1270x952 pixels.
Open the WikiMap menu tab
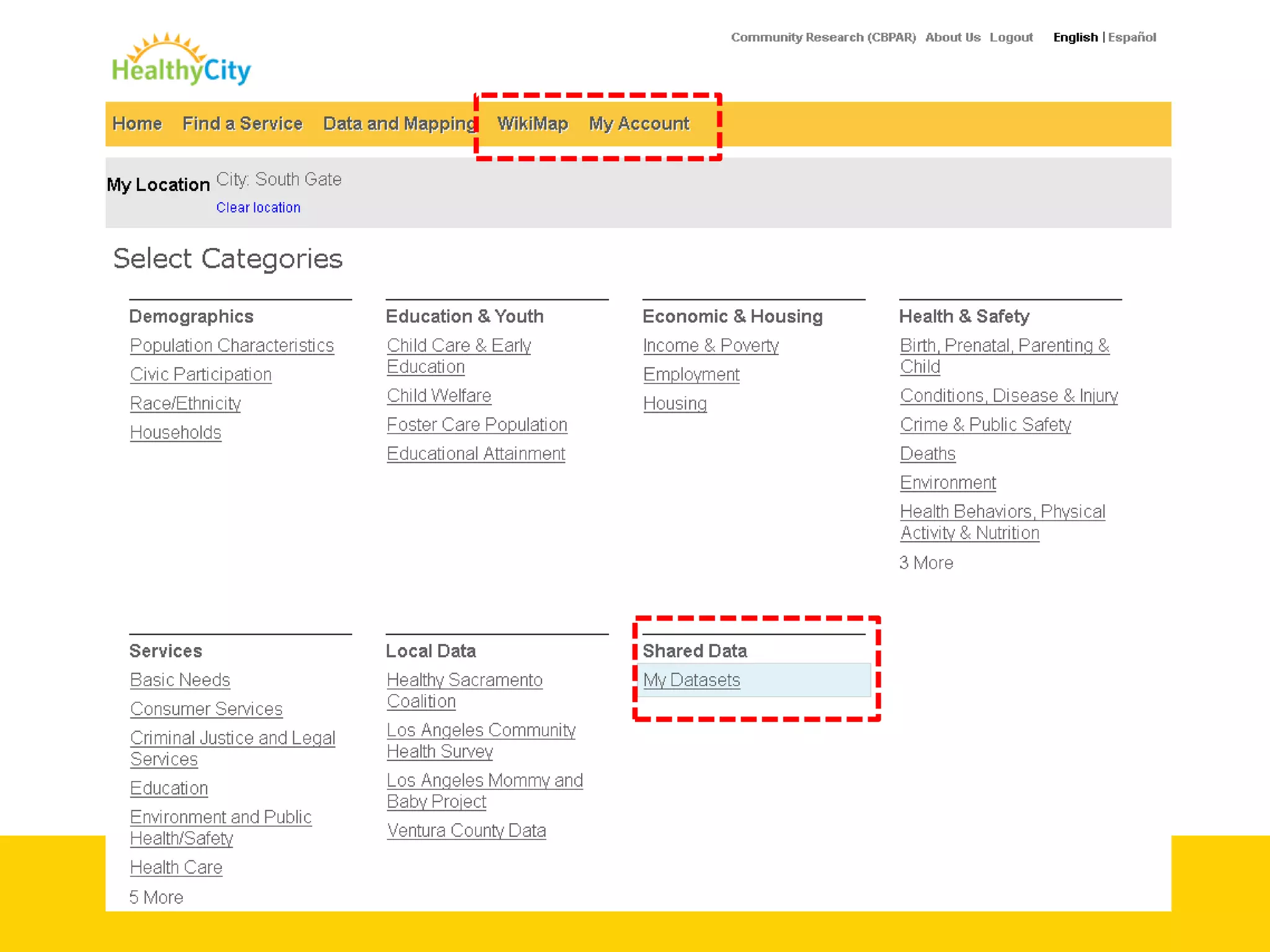click(x=532, y=124)
